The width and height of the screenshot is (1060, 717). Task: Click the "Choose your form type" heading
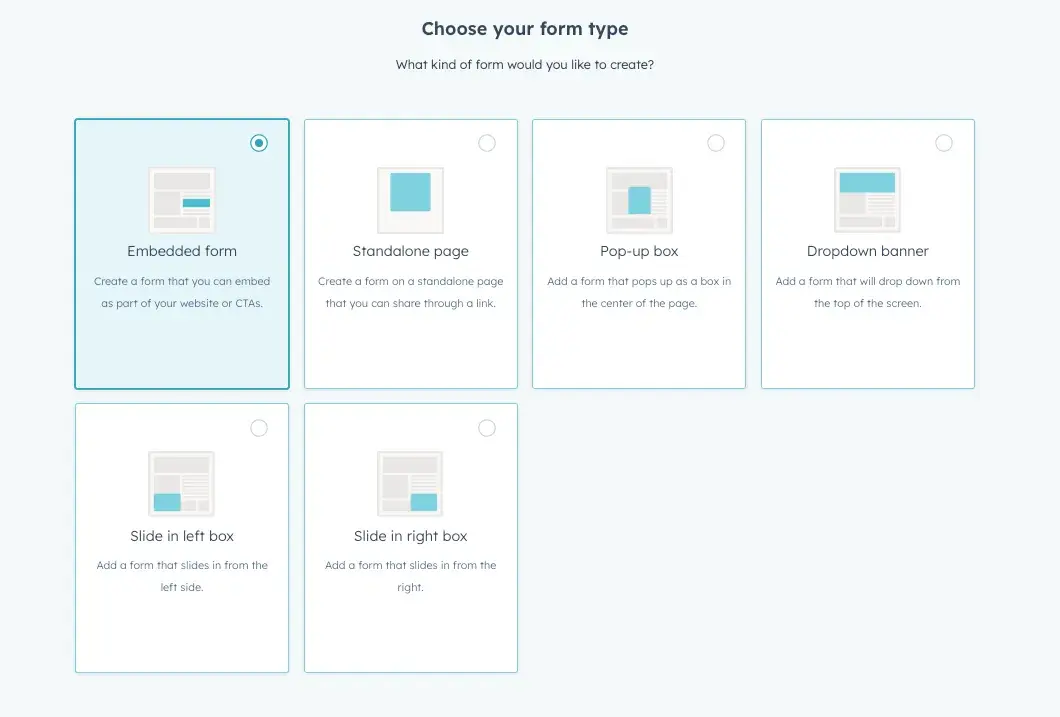click(525, 29)
